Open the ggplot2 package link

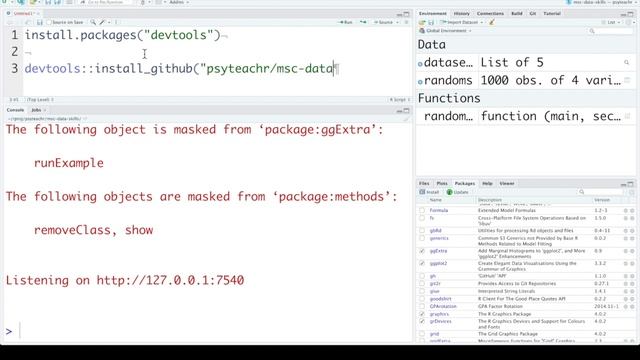pyautogui.click(x=438, y=264)
